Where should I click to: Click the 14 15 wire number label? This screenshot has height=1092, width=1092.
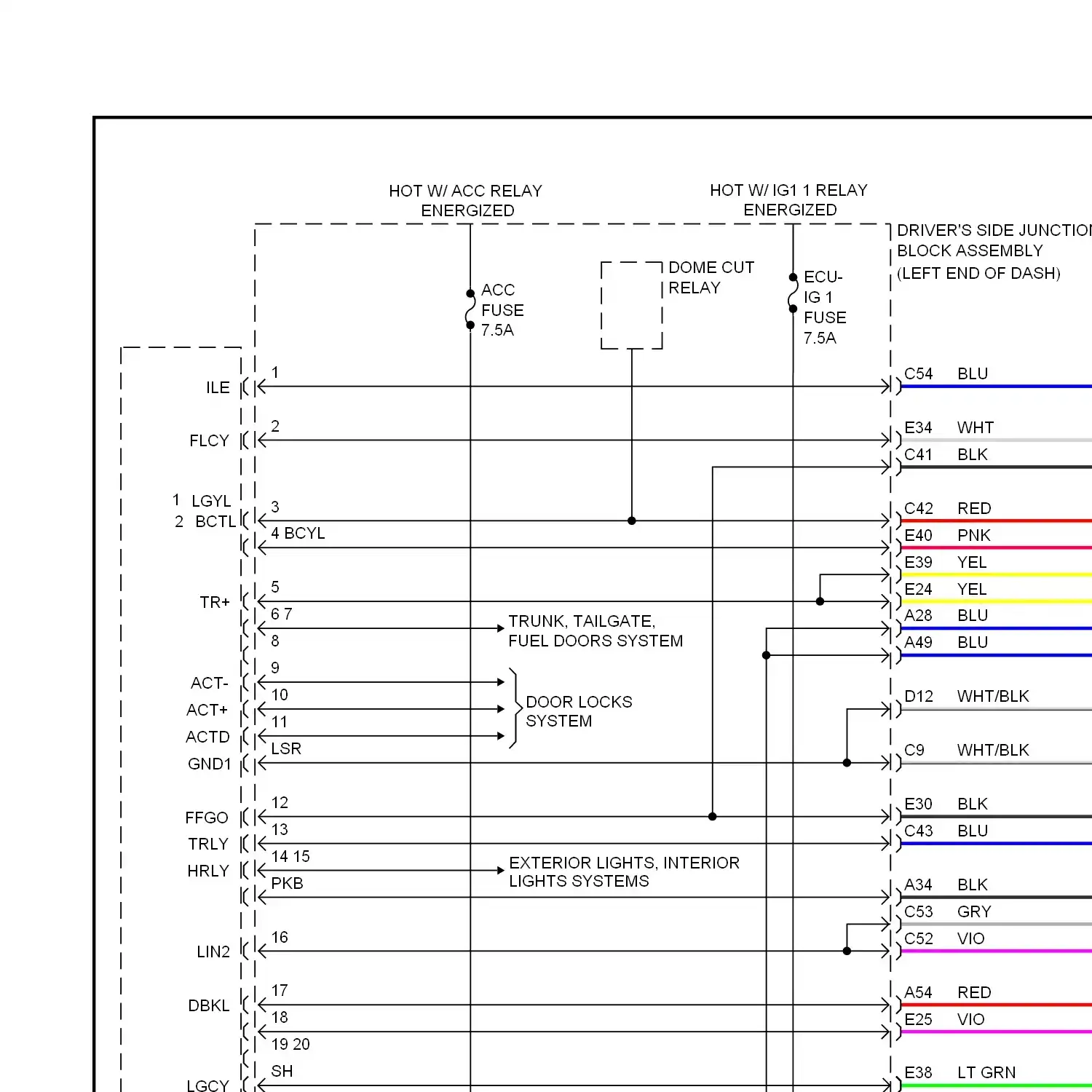coord(290,856)
